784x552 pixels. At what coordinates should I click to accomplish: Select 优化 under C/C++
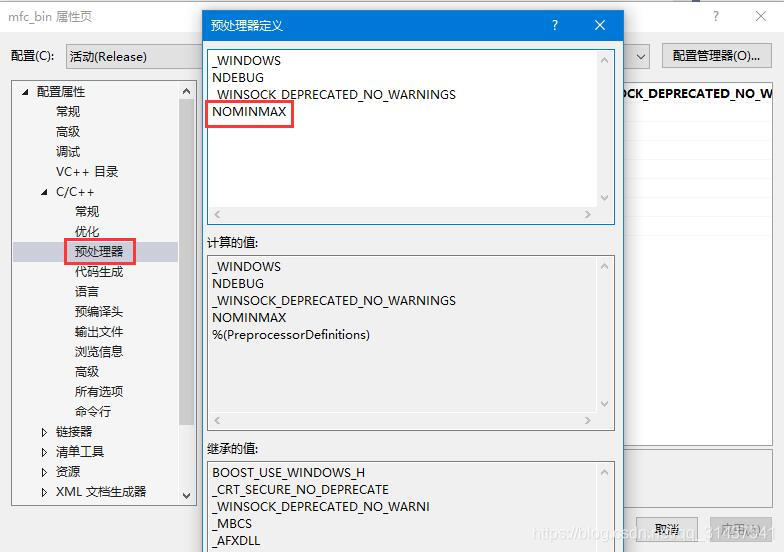click(87, 232)
